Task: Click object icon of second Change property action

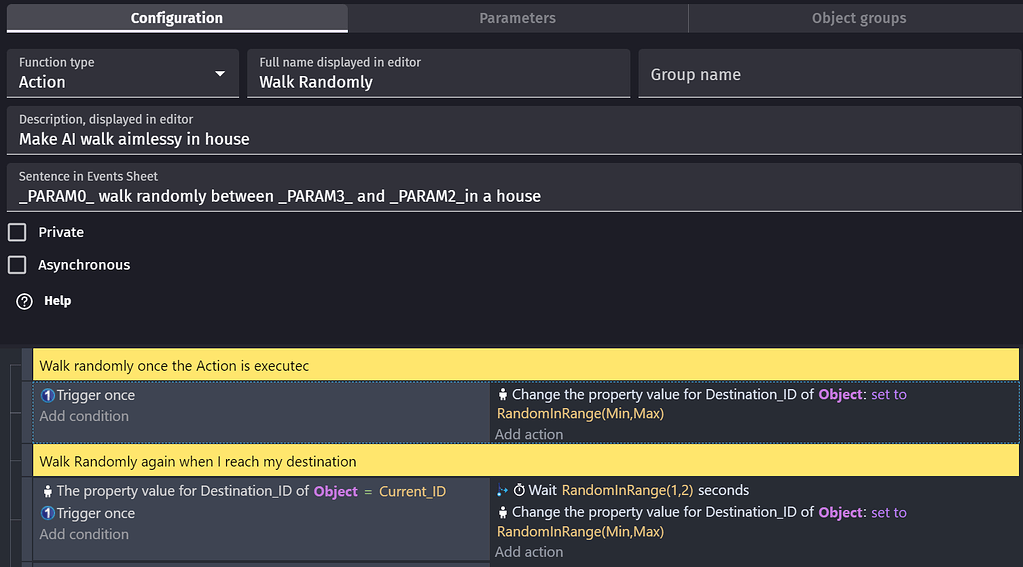Action: click(502, 512)
